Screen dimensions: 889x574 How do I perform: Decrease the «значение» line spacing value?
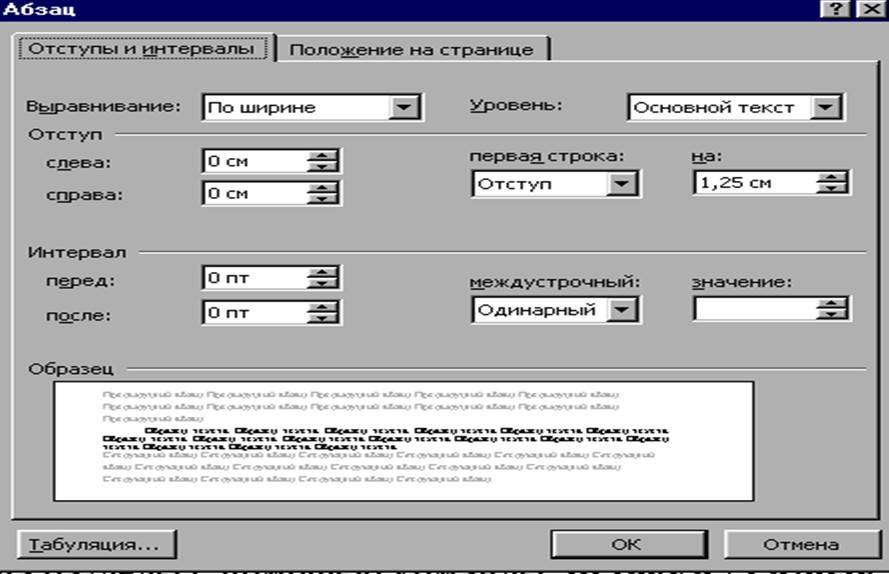[x=832, y=315]
